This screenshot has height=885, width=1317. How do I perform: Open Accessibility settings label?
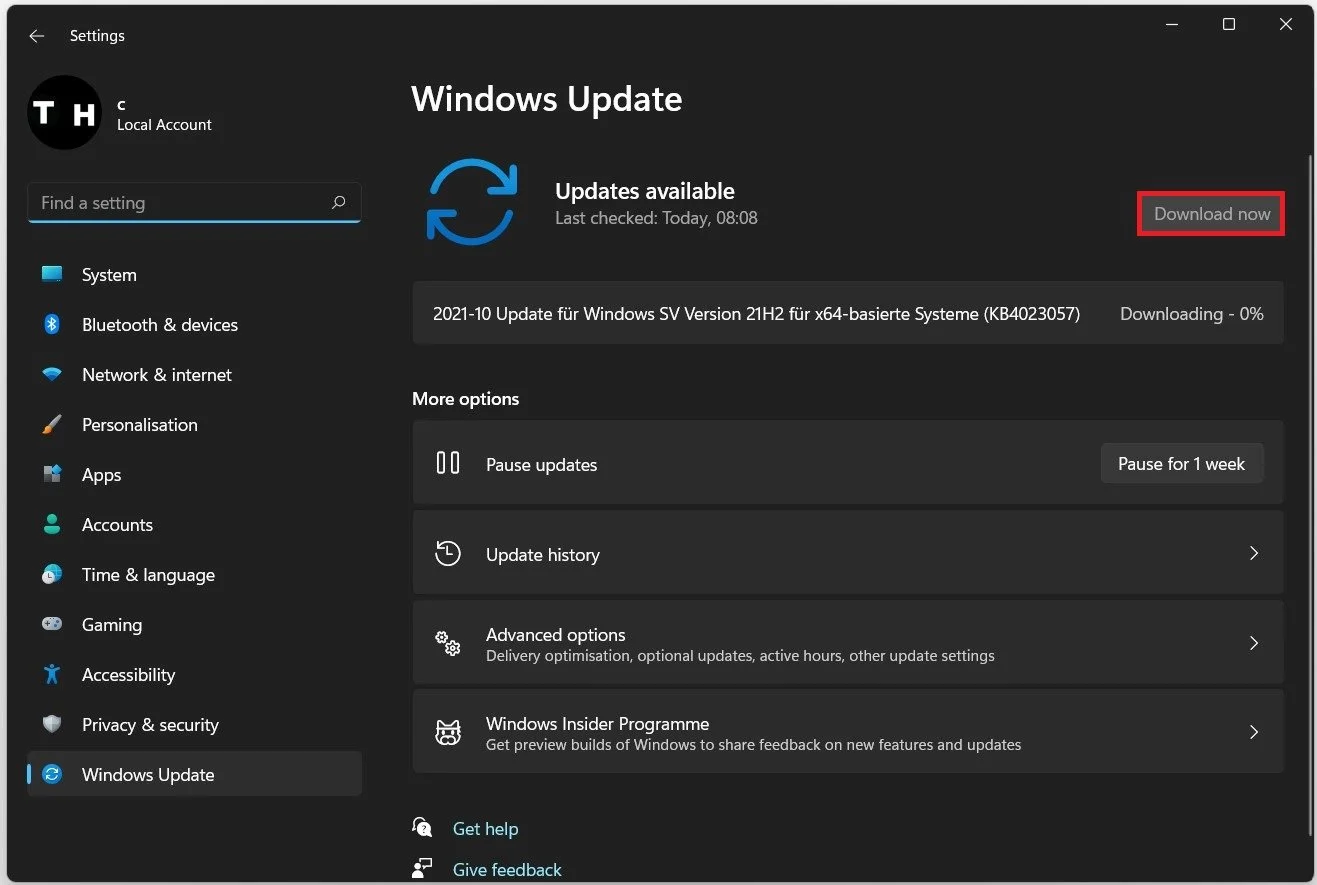[x=128, y=675]
